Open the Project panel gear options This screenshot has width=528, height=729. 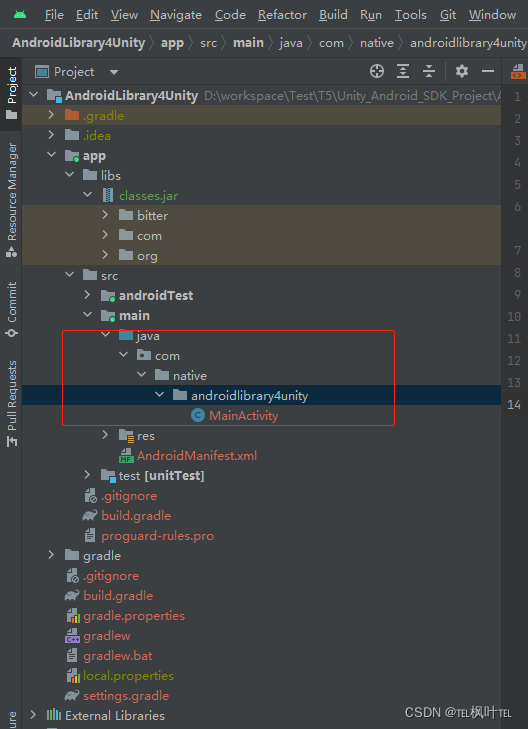point(462,71)
